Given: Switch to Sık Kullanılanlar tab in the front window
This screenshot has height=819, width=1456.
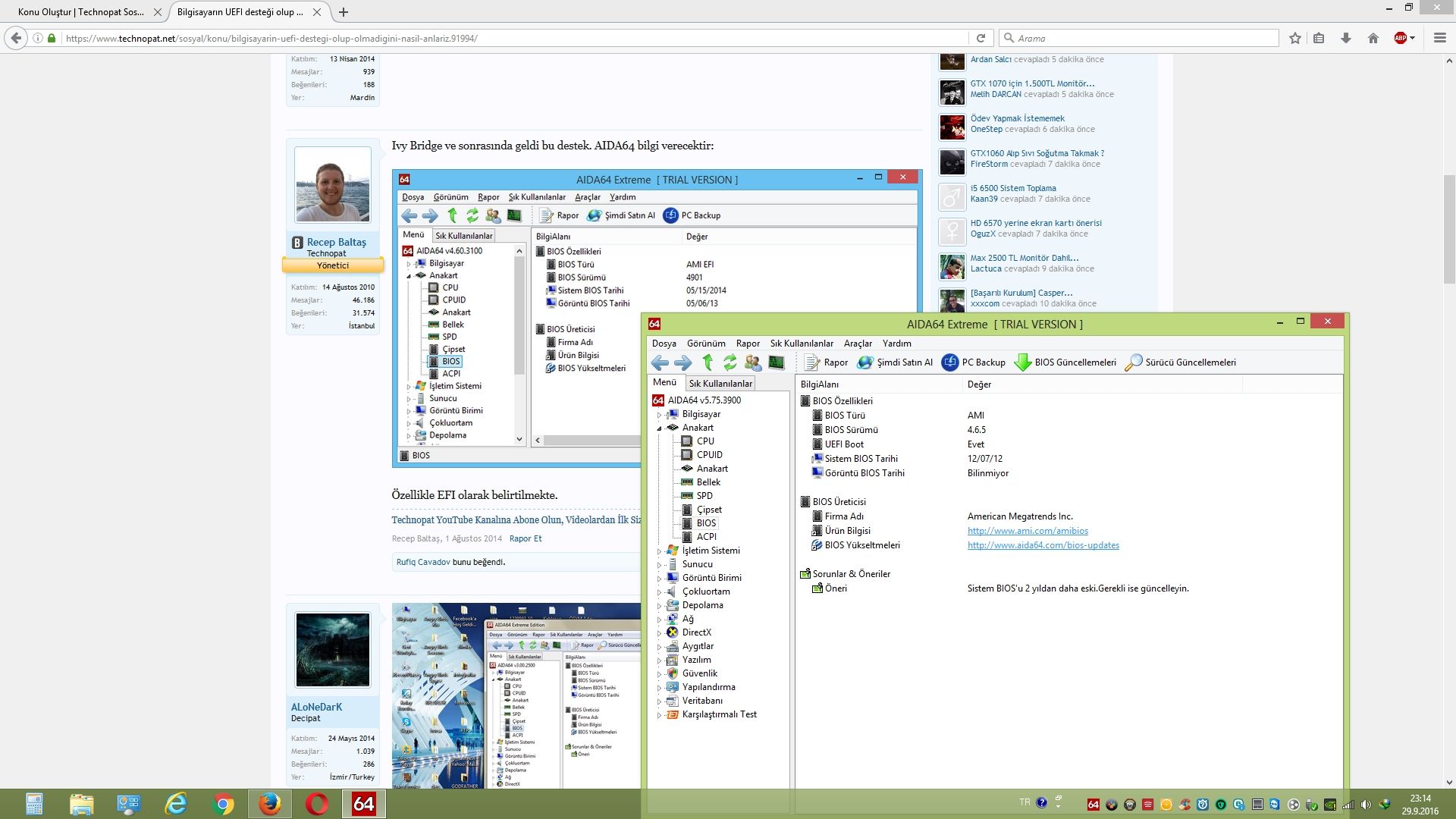Looking at the screenshot, I should point(720,384).
